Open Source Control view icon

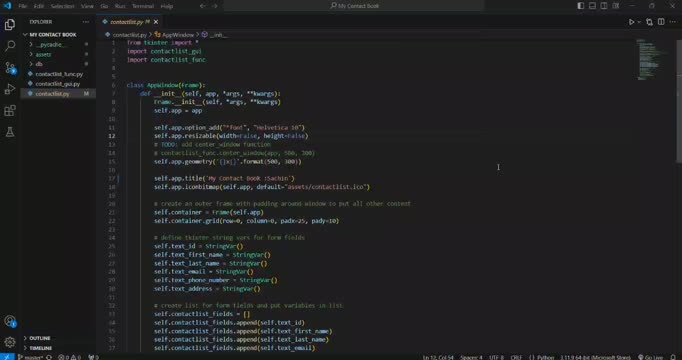pyautogui.click(x=10, y=67)
